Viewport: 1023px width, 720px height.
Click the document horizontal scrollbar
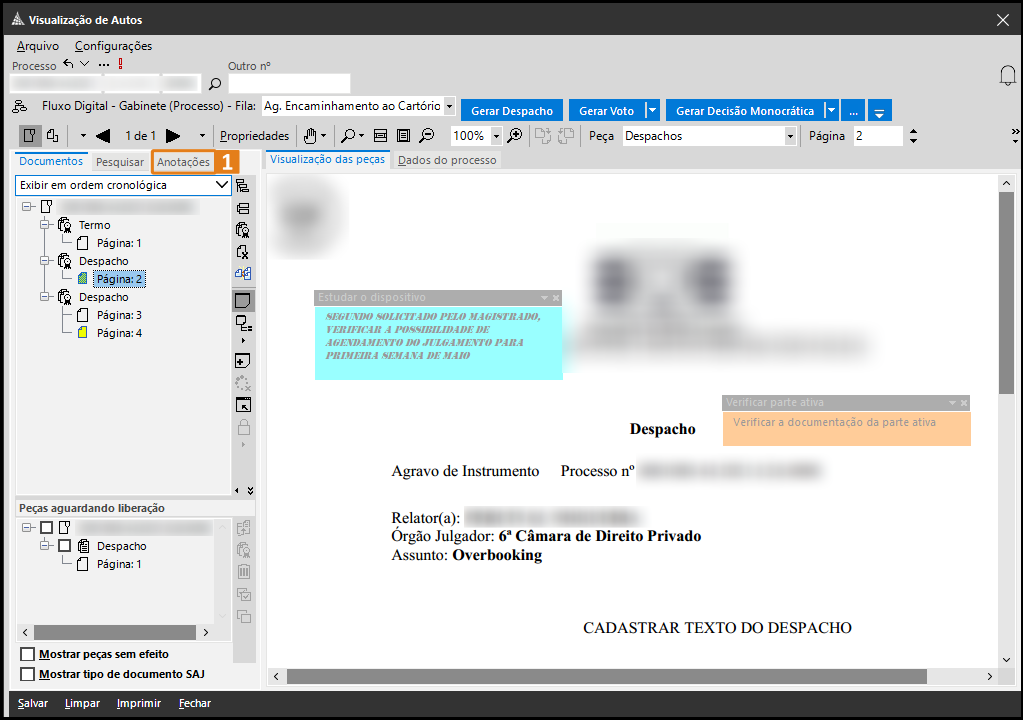pyautogui.click(x=607, y=676)
